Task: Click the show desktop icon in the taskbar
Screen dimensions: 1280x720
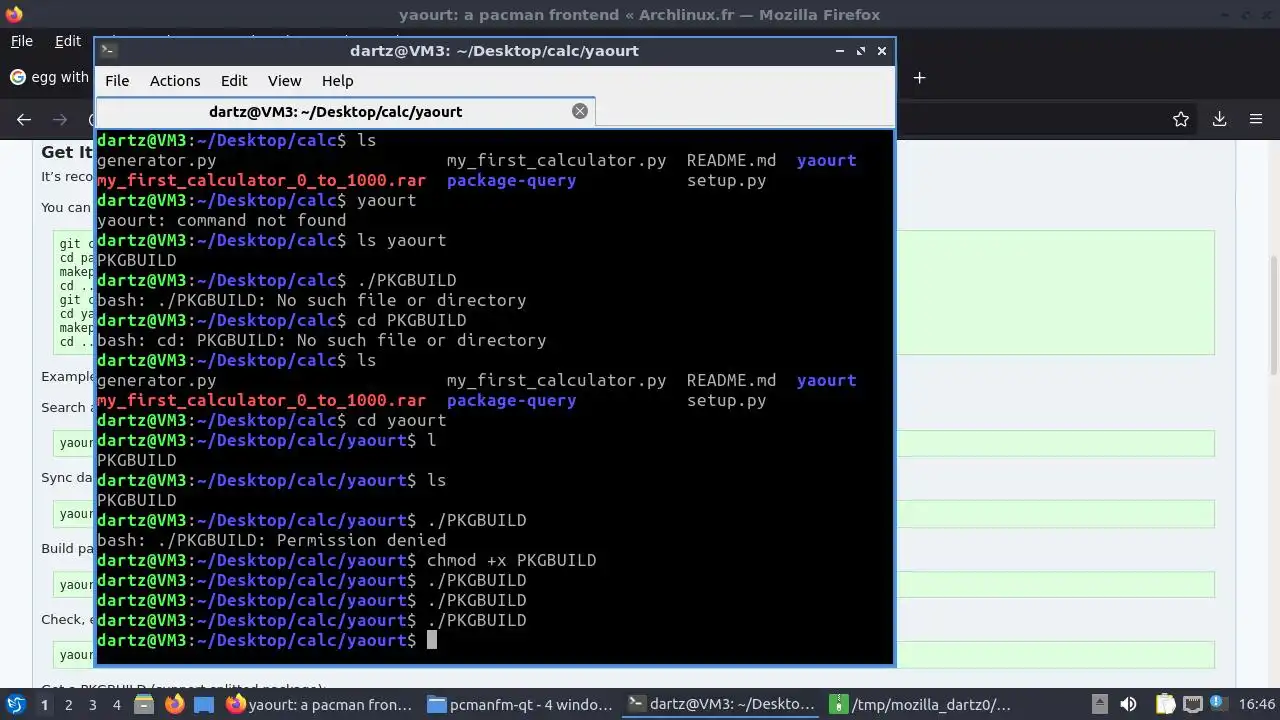Action: tap(204, 704)
